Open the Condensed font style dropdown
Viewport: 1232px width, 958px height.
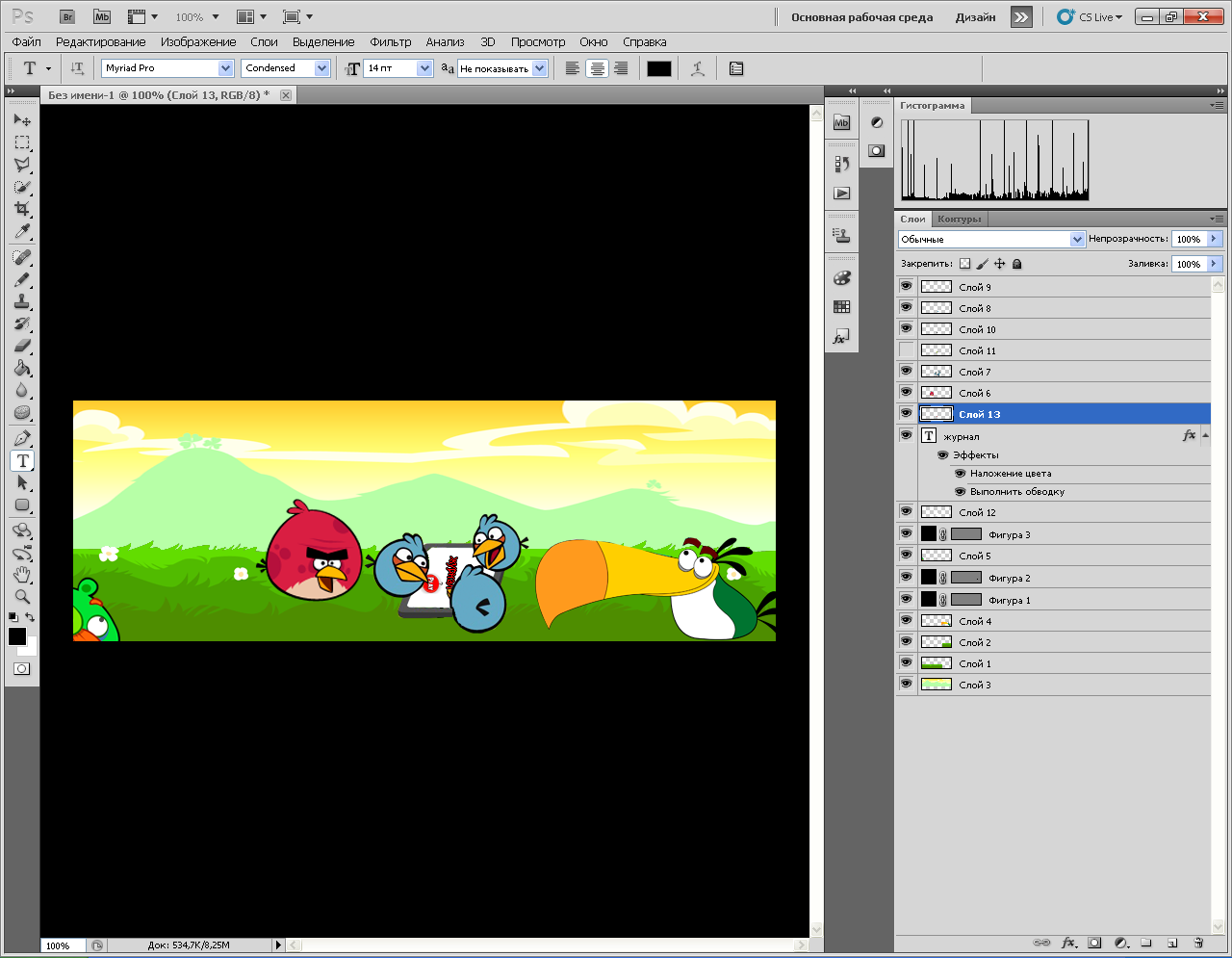[322, 68]
